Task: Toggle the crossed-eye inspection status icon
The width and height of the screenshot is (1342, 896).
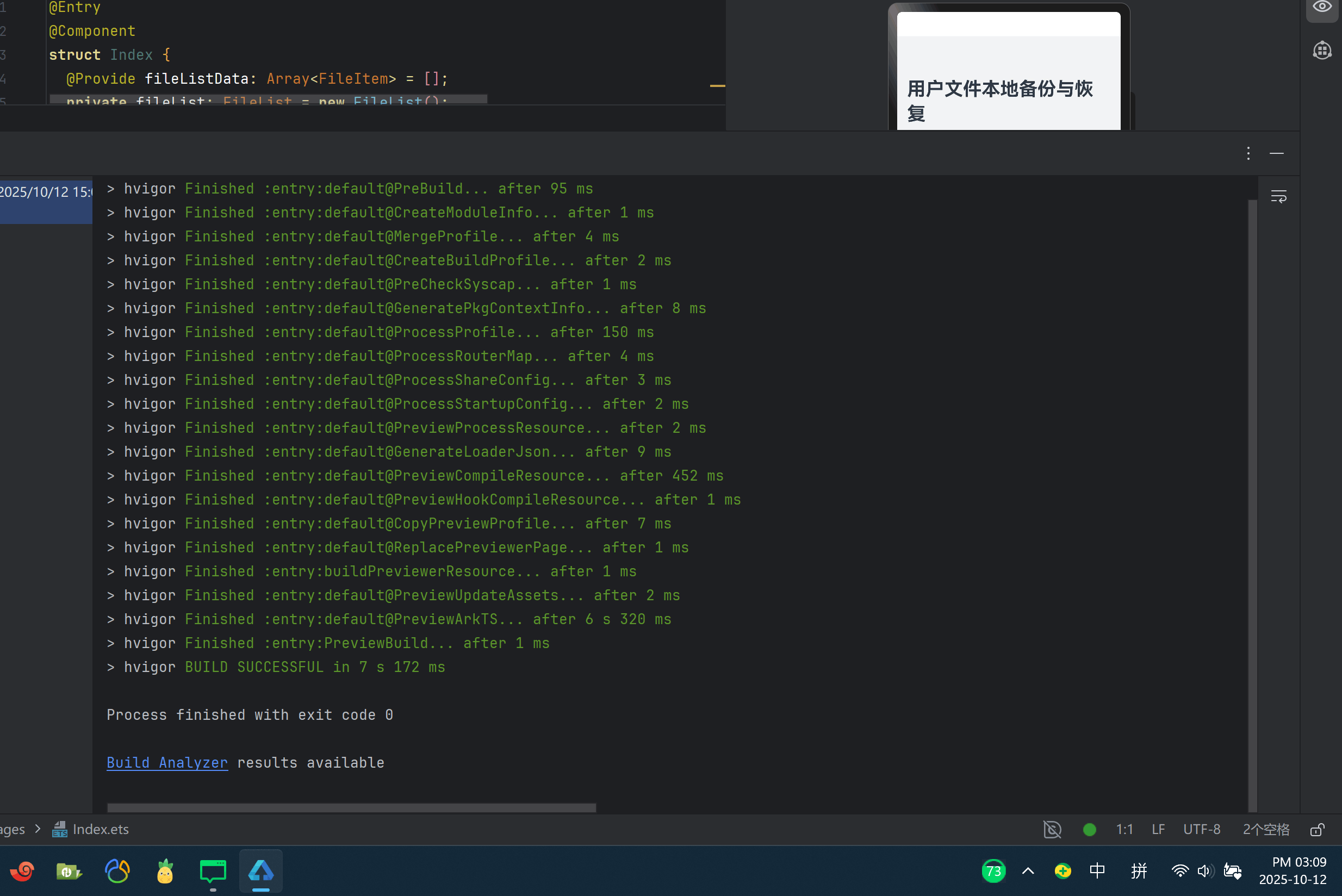Action: (1052, 829)
